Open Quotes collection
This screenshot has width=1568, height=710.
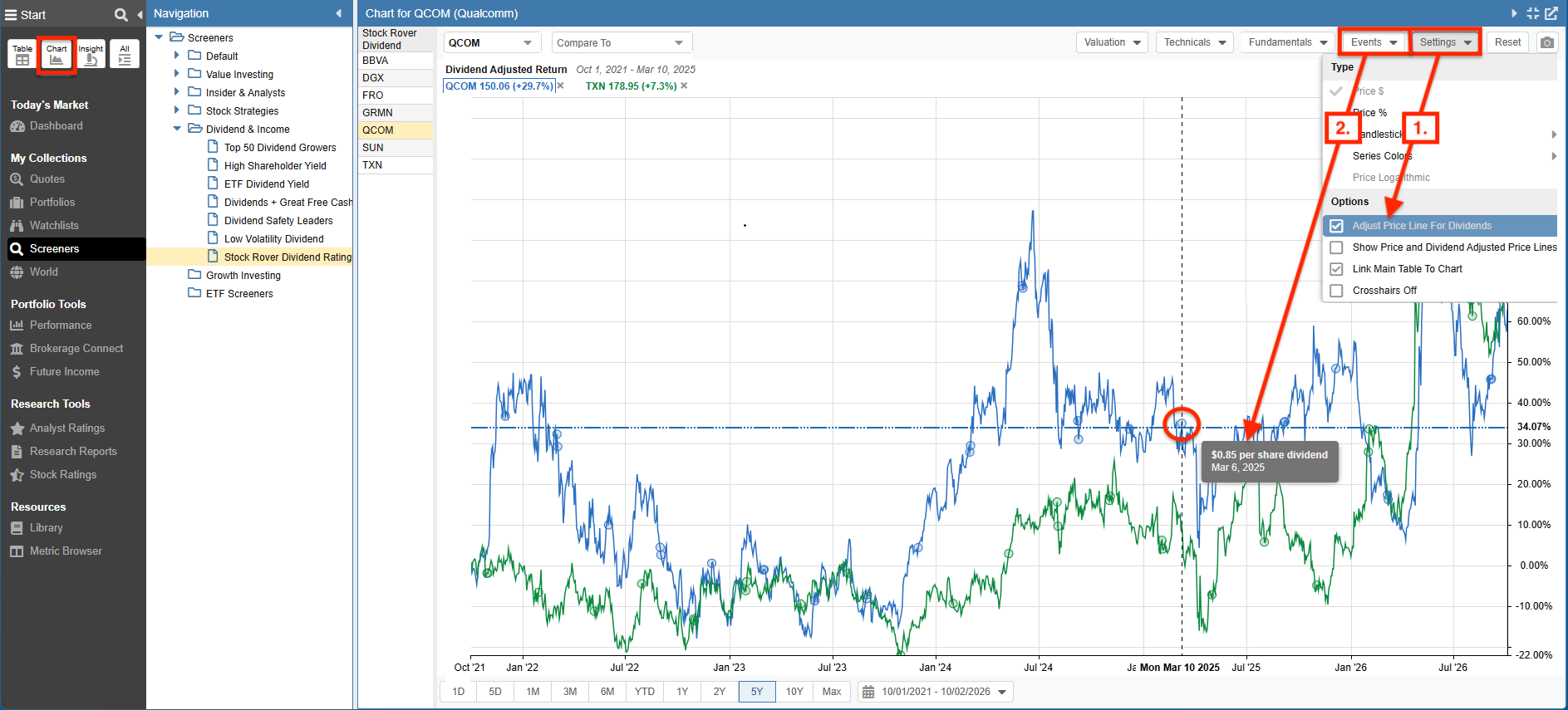[47, 179]
